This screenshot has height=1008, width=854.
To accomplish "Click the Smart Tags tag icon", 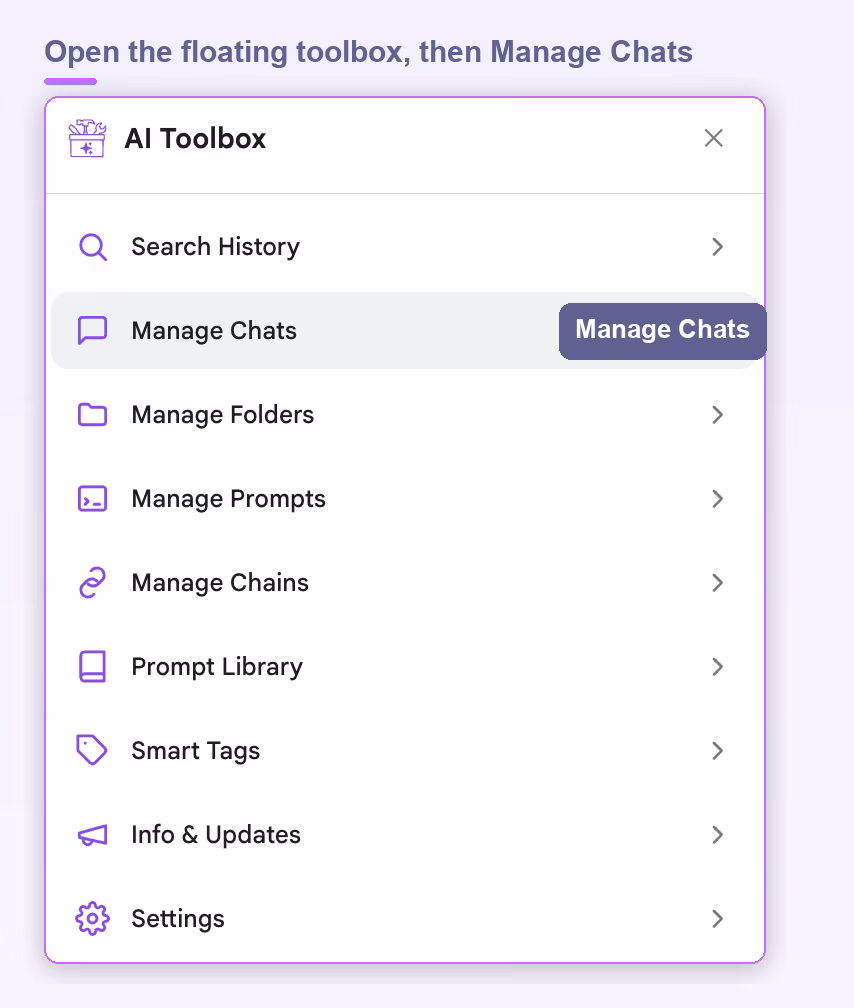I will [92, 750].
